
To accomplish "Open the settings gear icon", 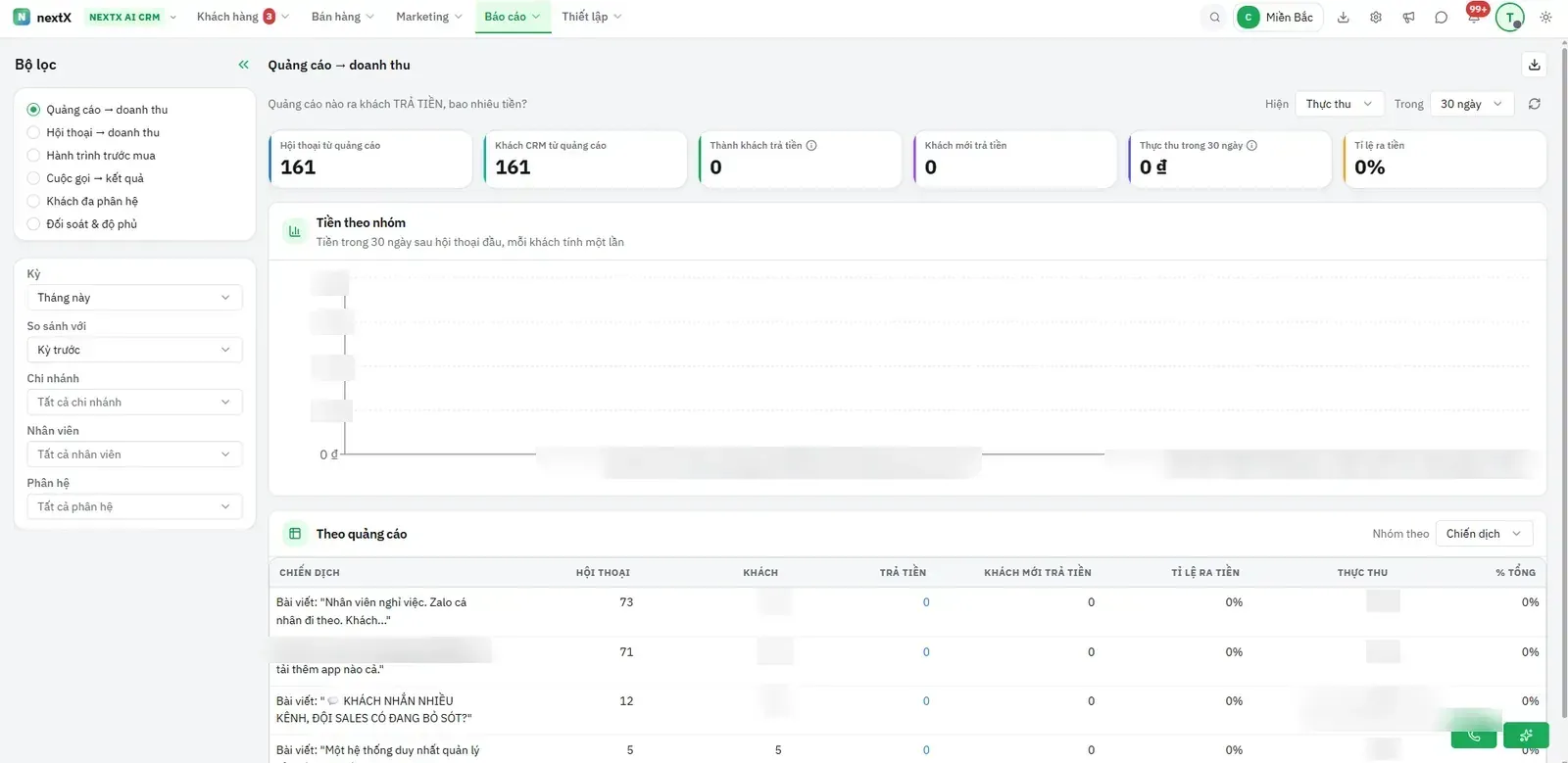I will coord(1376,17).
